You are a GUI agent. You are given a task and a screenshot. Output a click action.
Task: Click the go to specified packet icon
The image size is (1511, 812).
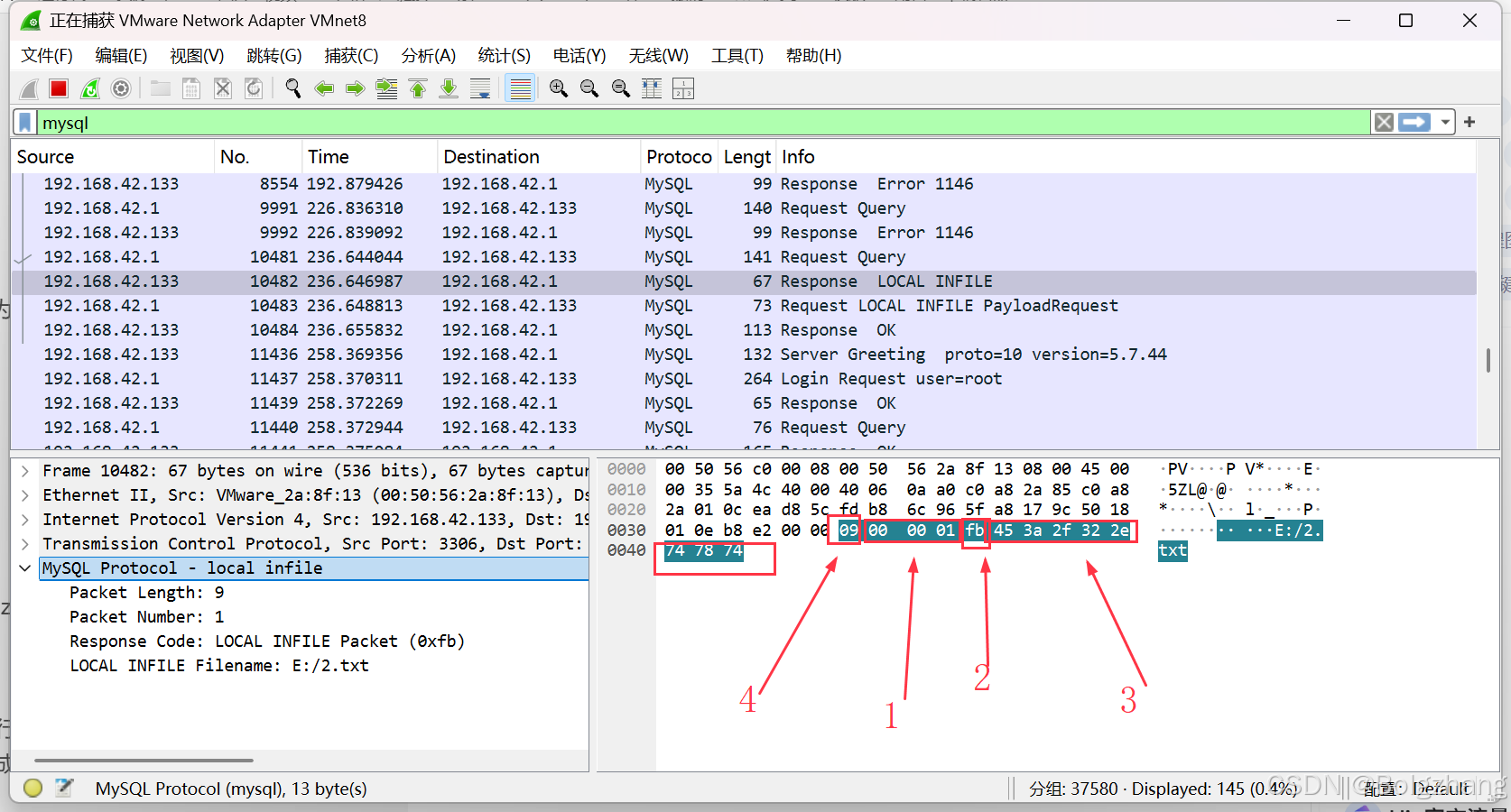click(x=386, y=88)
